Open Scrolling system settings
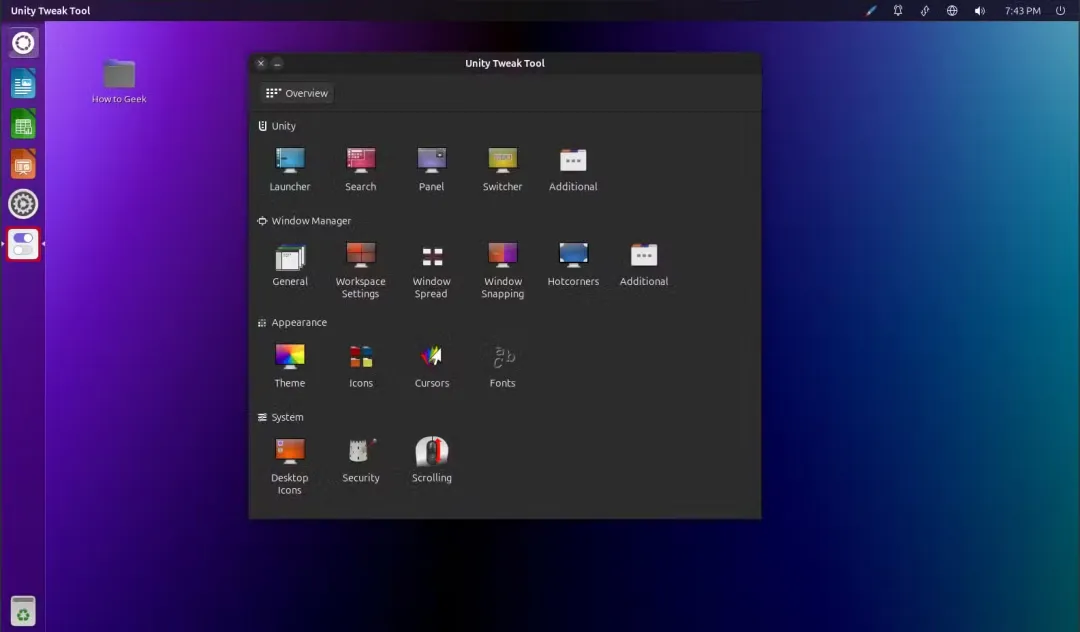 coord(432,461)
